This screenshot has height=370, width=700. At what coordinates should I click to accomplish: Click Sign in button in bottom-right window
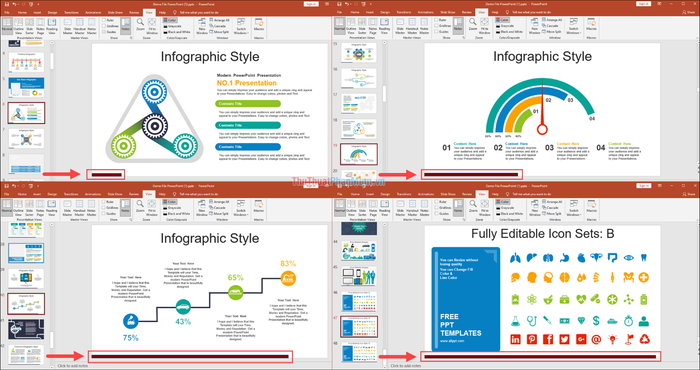(x=643, y=185)
